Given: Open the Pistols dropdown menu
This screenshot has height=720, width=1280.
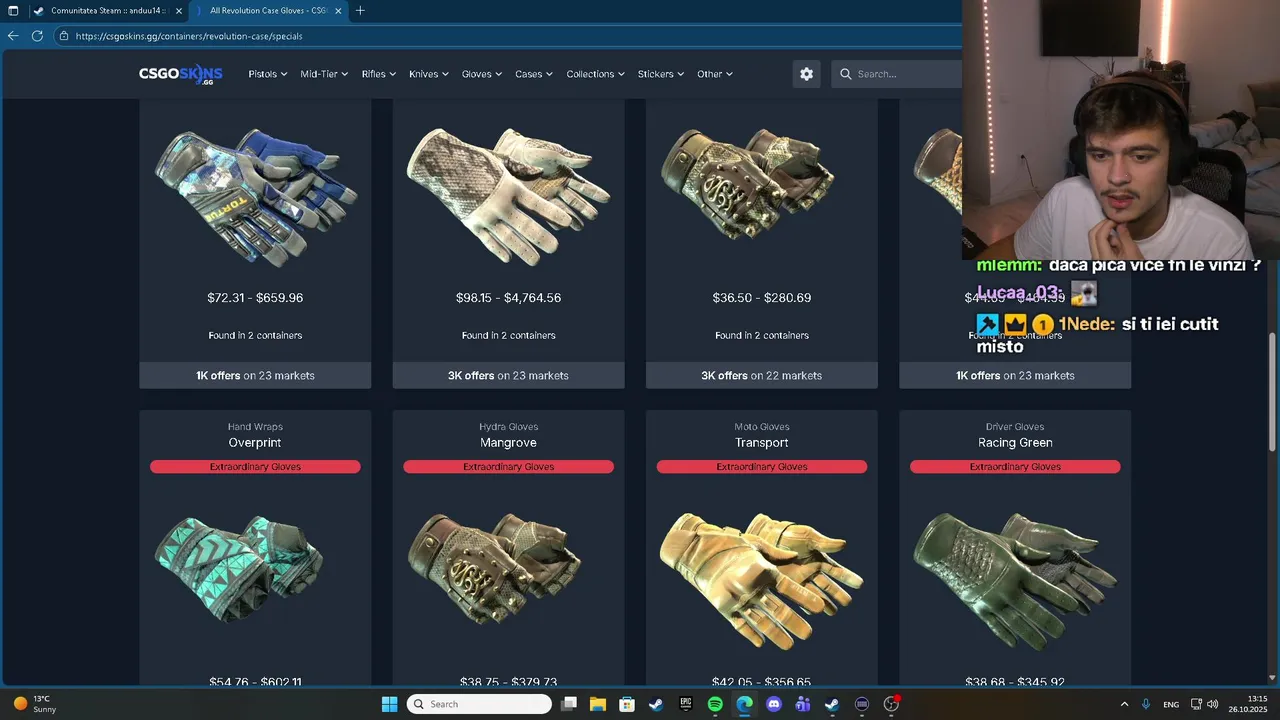Looking at the screenshot, I should 268,74.
